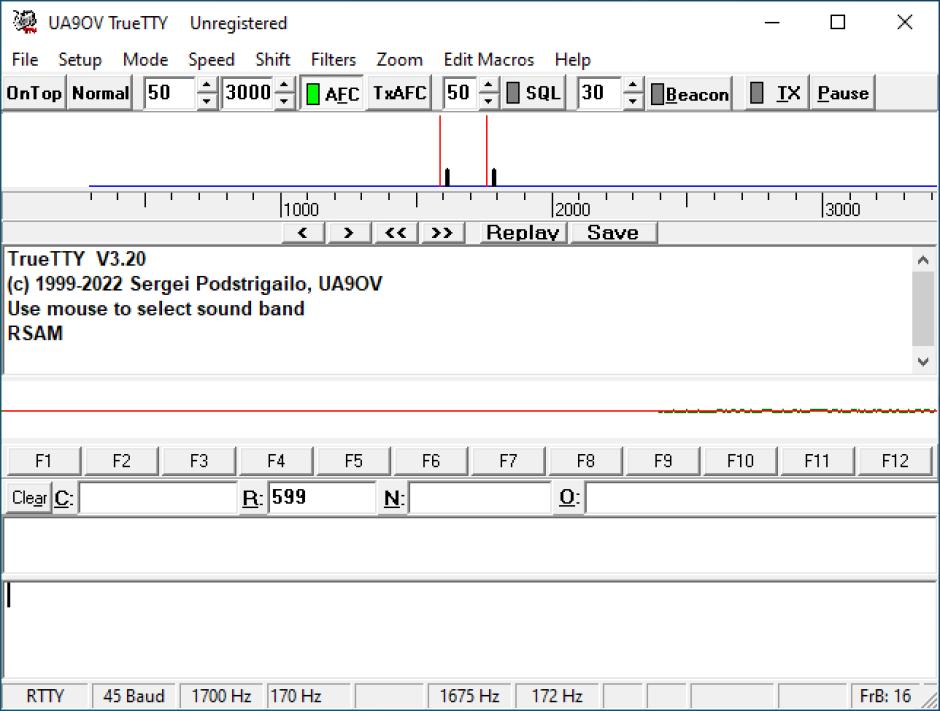Image resolution: width=940 pixels, height=711 pixels.
Task: Click the received text scrollbar down arrow
Action: [923, 361]
